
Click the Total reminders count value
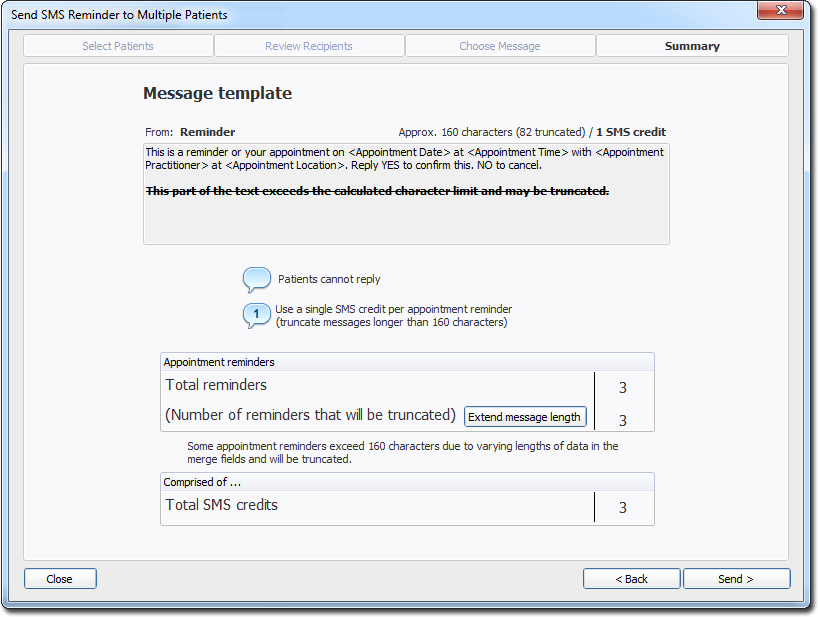point(623,387)
